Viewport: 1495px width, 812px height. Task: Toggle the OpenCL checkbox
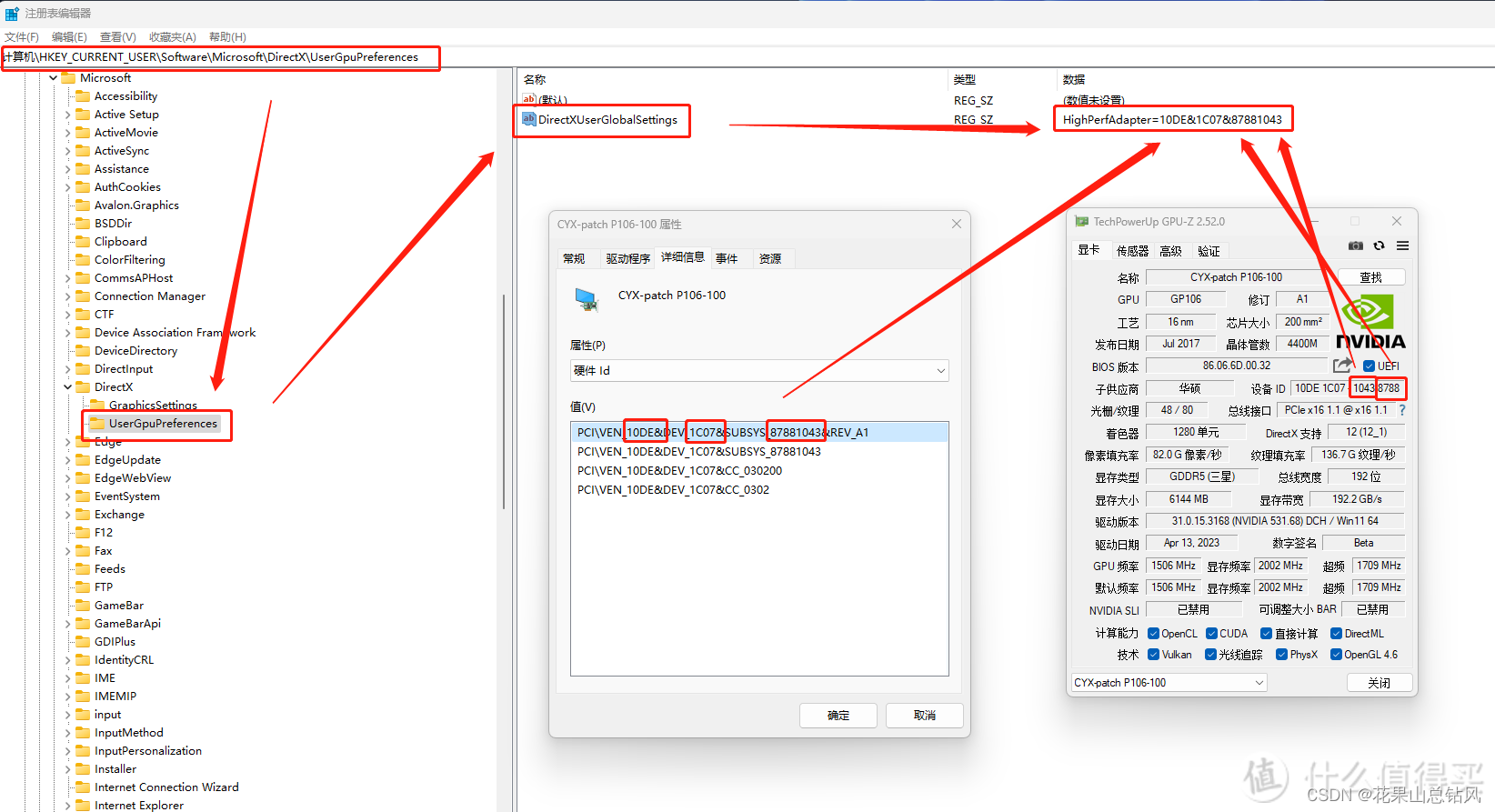pyautogui.click(x=1153, y=634)
